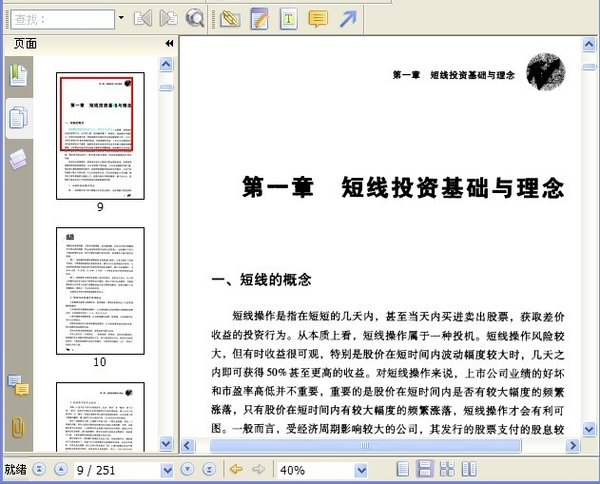Select the blue arrow drawing tool
Image resolution: width=600 pixels, height=484 pixels.
click(348, 18)
